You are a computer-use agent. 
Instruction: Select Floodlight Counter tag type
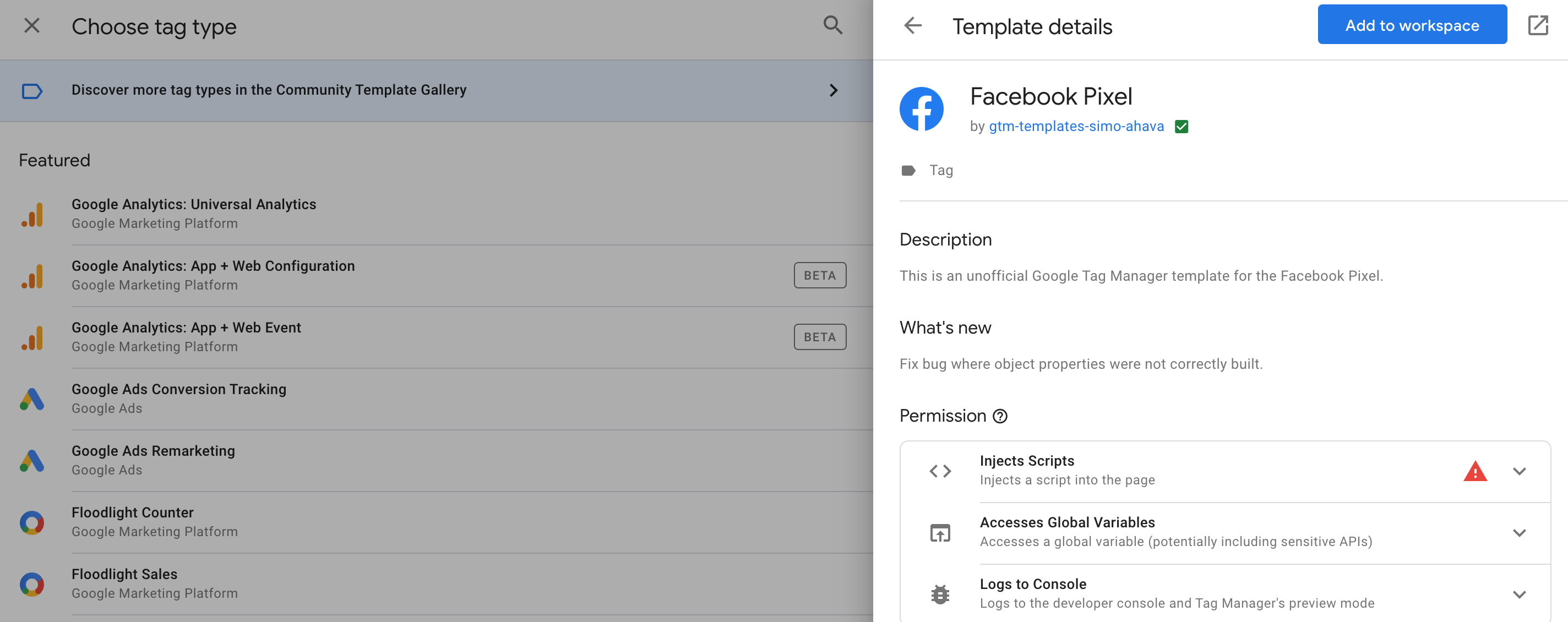point(437,522)
